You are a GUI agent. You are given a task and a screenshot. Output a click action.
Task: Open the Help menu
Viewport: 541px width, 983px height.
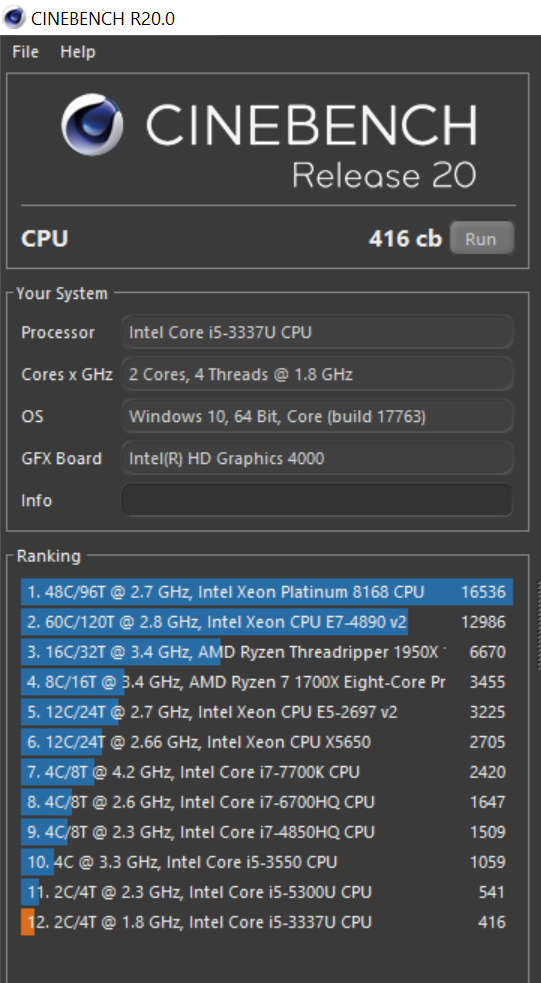[78, 52]
